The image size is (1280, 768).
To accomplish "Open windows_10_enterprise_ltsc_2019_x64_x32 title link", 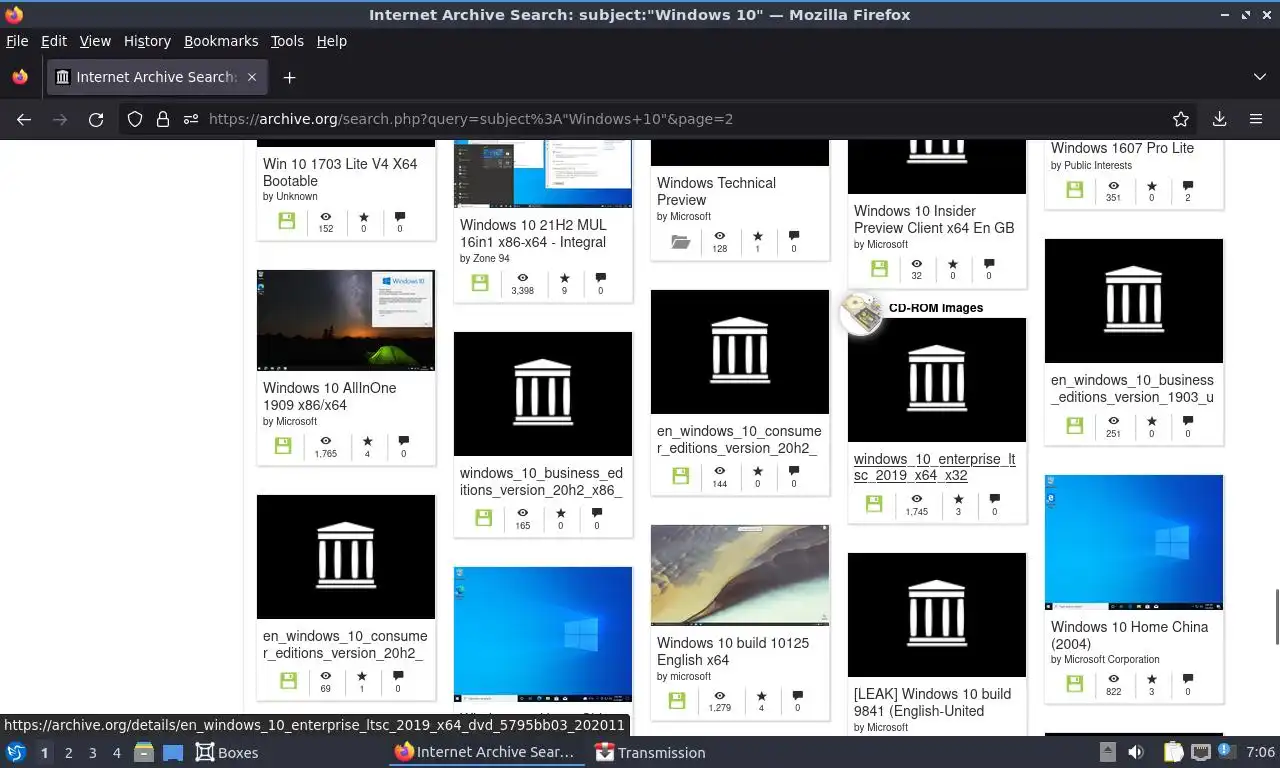I will tap(934, 467).
